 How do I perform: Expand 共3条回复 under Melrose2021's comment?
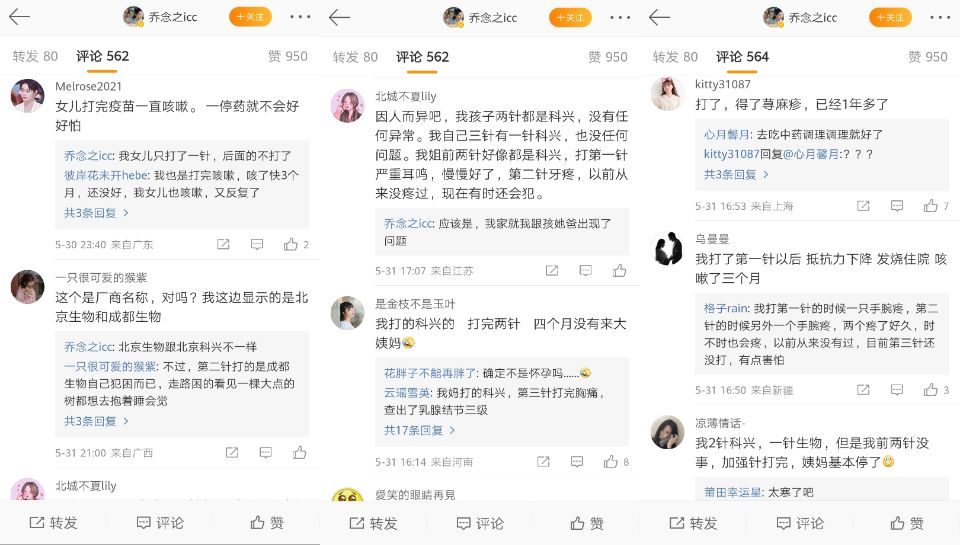(x=96, y=212)
